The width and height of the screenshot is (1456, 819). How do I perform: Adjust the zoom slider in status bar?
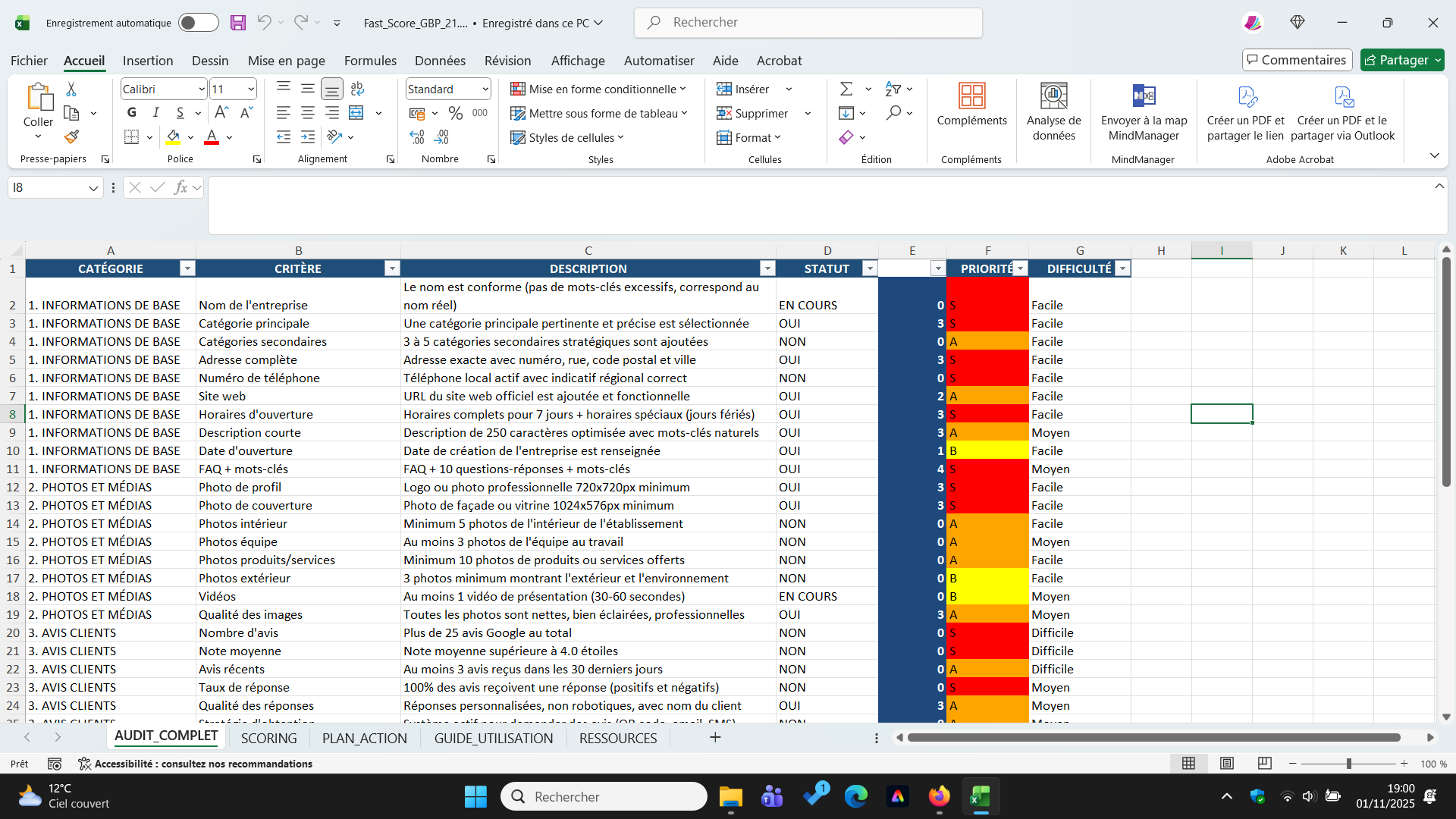coord(1349,764)
